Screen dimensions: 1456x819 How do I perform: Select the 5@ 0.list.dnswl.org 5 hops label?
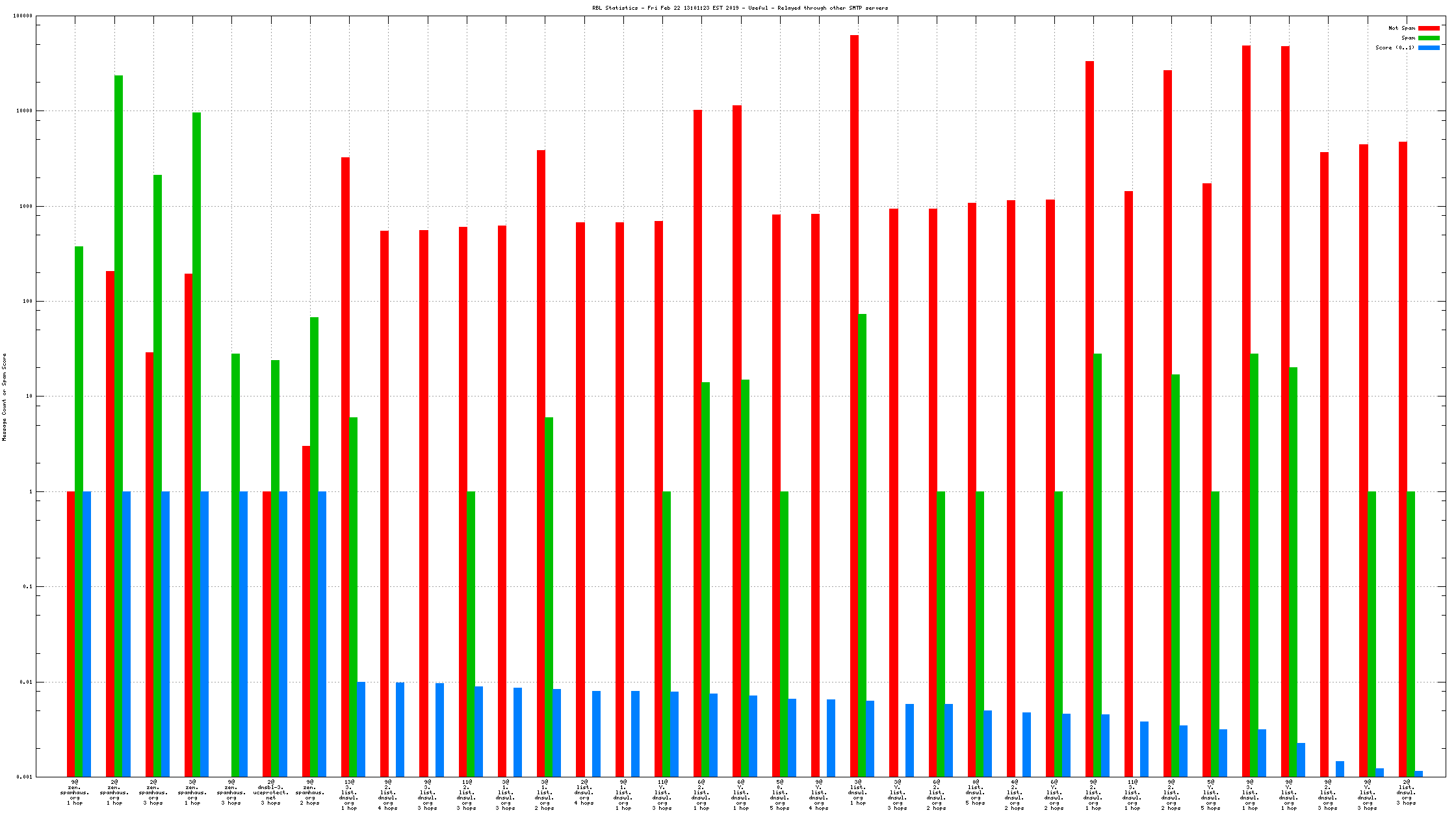780,795
